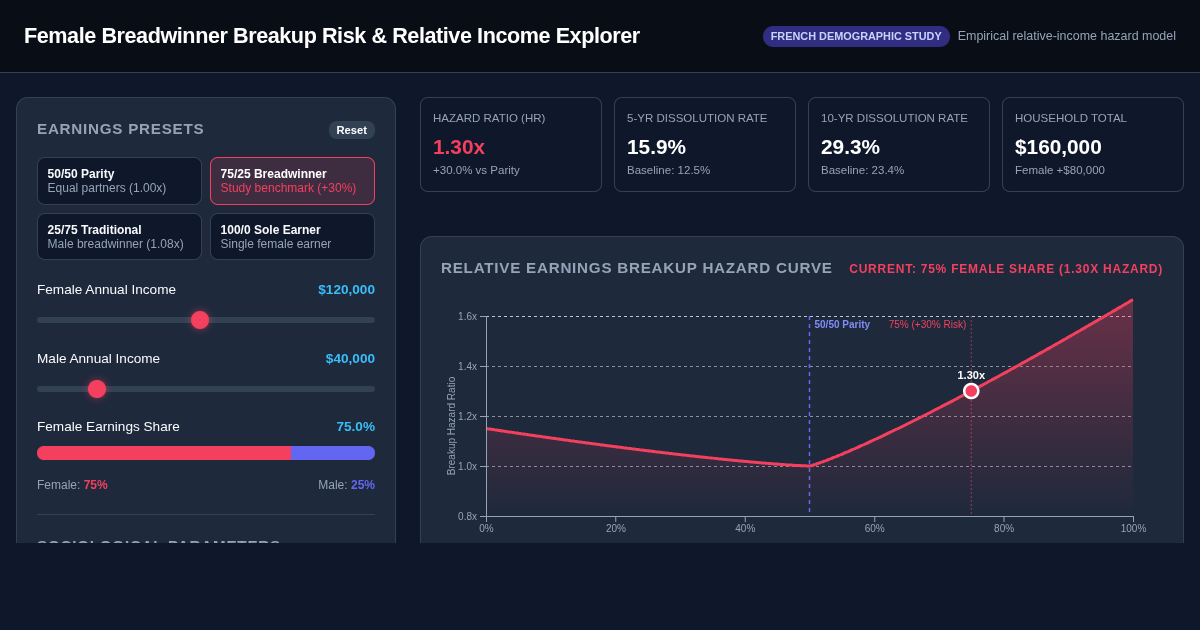Click the $40,000 male income value
1200x630 pixels.
tap(350, 359)
